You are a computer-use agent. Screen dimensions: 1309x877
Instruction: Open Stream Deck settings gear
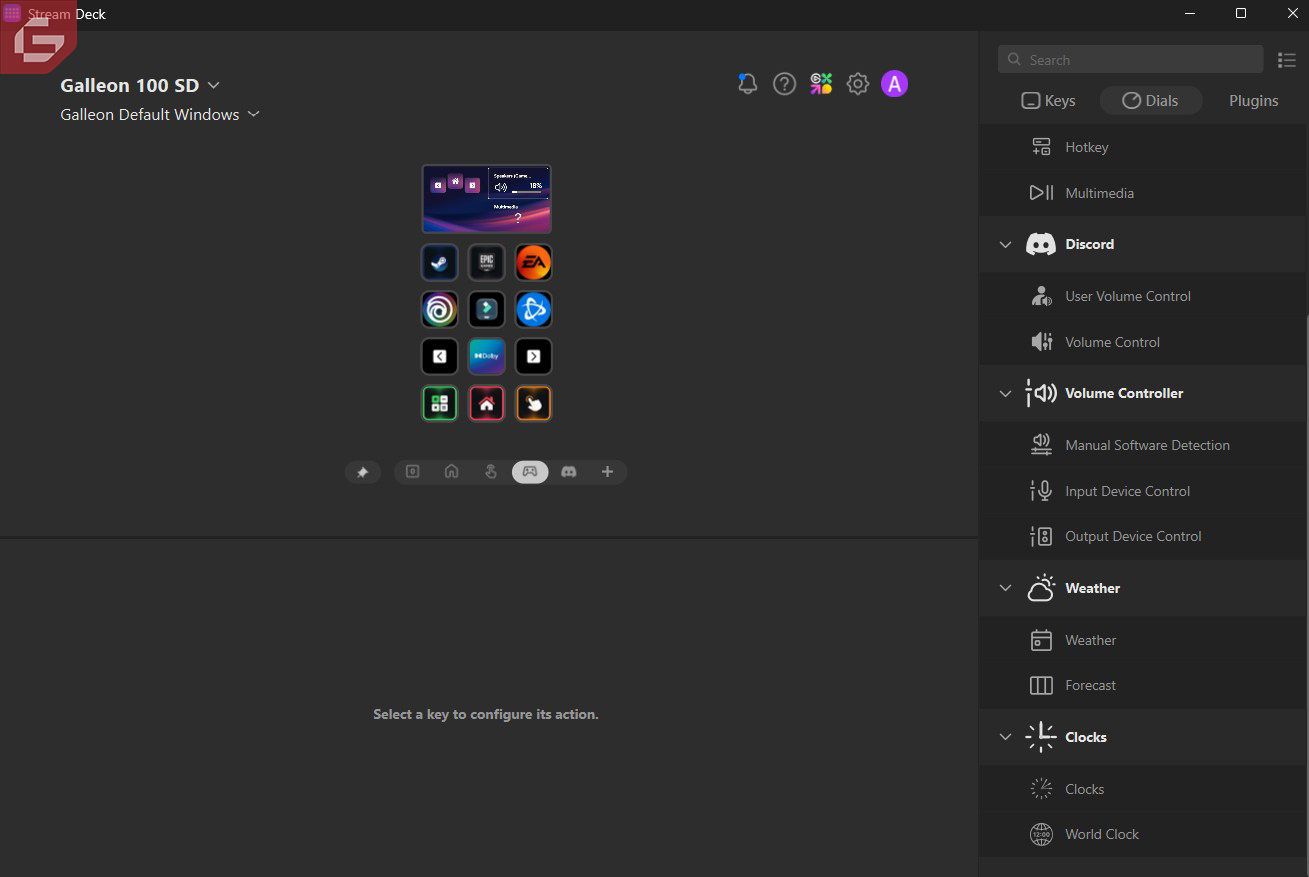pos(857,84)
